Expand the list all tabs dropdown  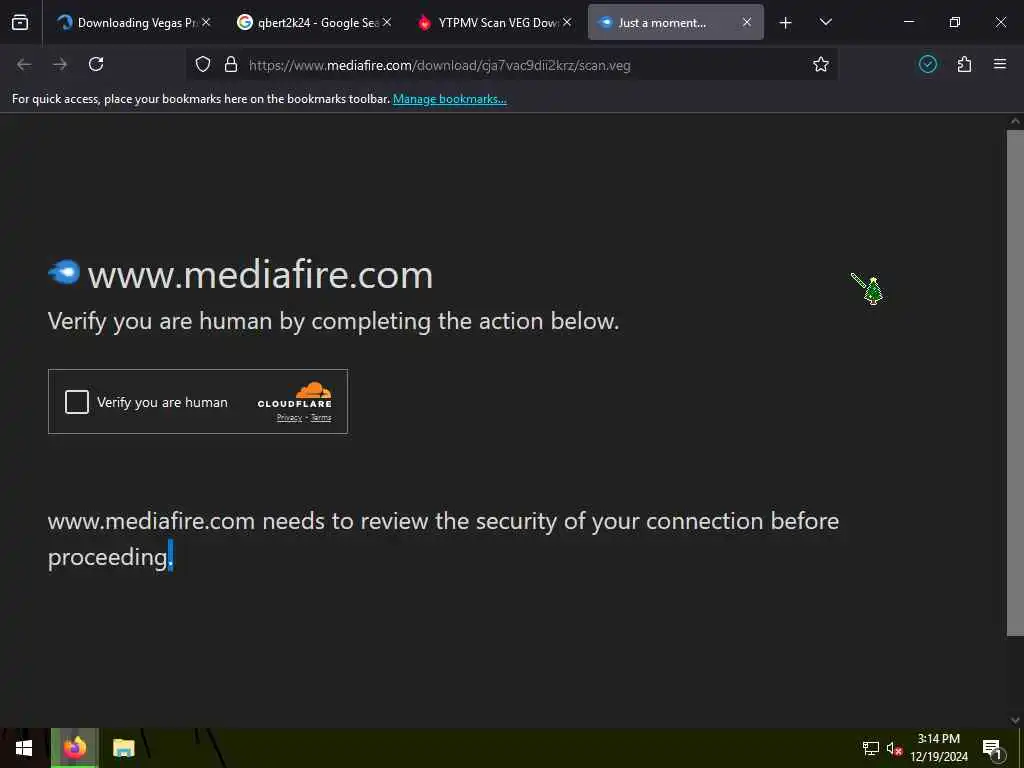[825, 22]
